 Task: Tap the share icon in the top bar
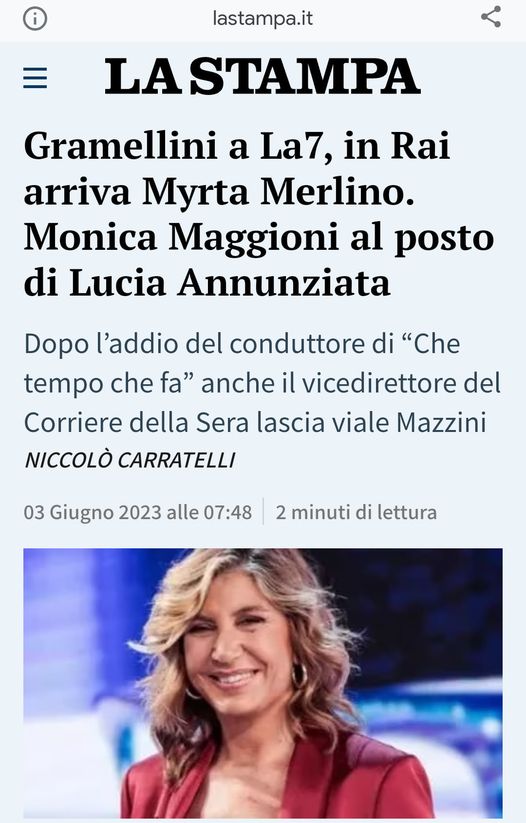click(x=491, y=17)
